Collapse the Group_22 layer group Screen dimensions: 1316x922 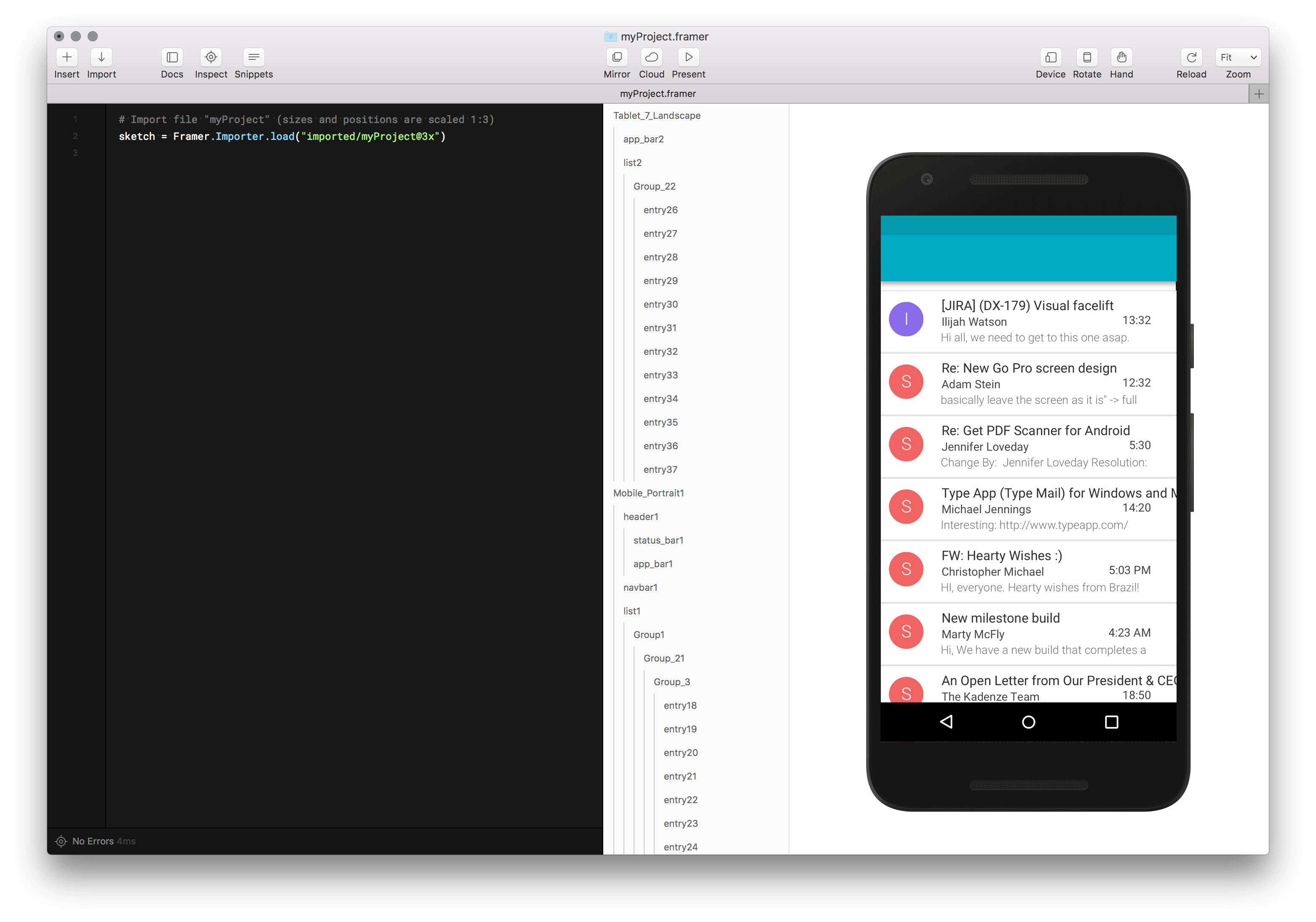point(655,186)
